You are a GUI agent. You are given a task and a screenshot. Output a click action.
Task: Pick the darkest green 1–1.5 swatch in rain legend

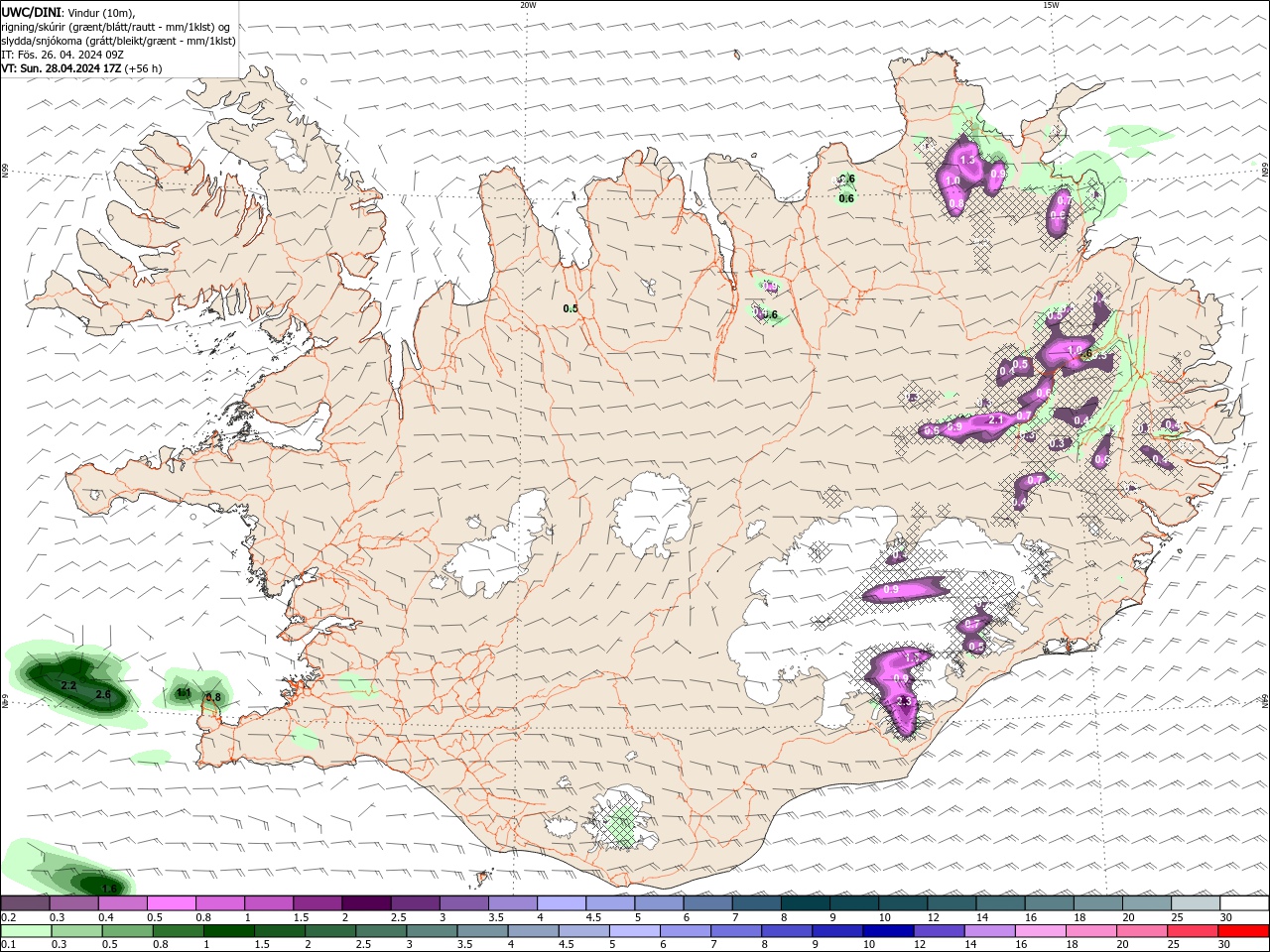click(228, 930)
